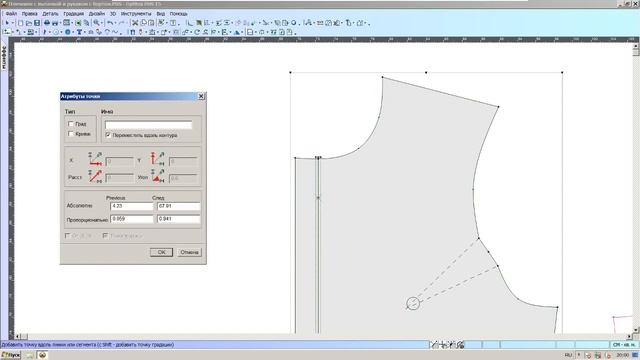Open the 3D menu
This screenshot has height=360, width=640.
pos(113,13)
